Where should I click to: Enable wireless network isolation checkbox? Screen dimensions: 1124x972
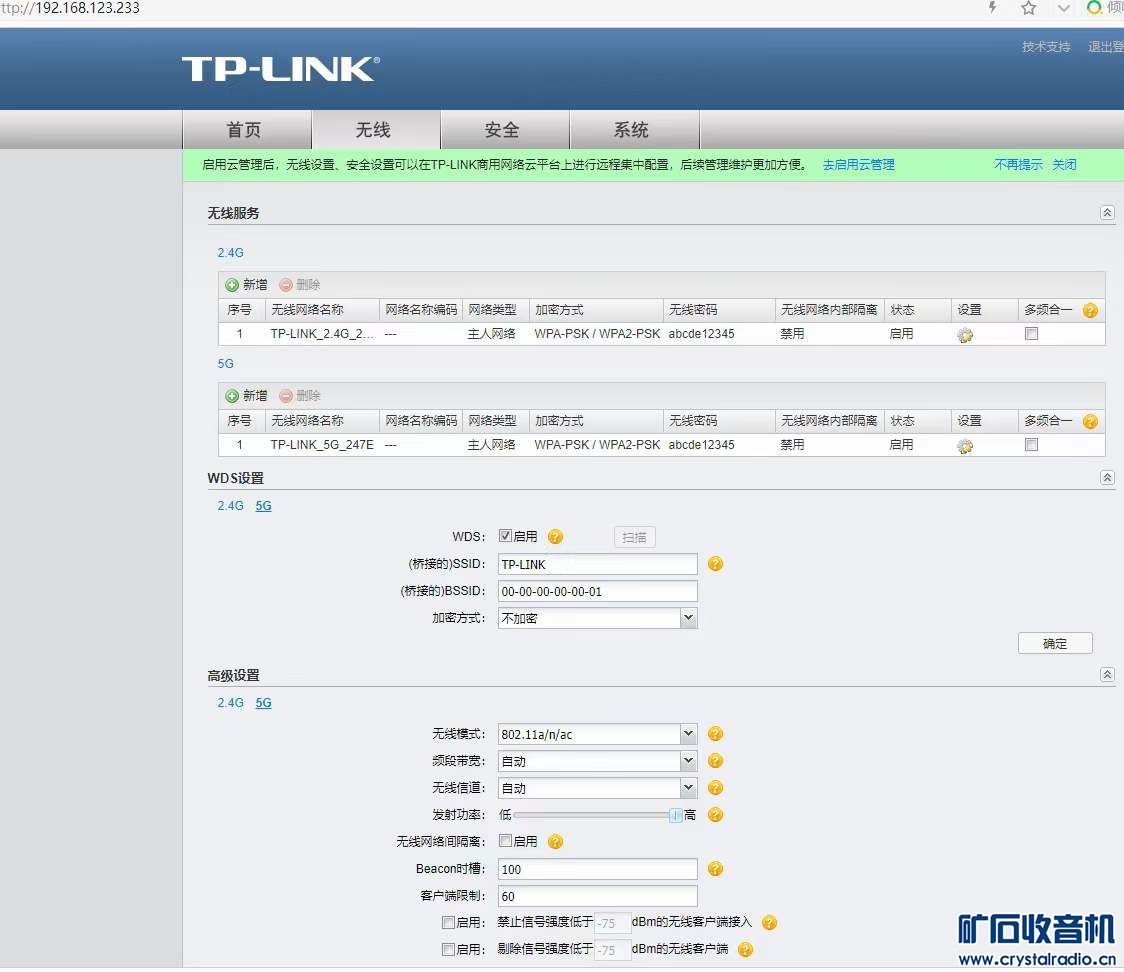click(x=505, y=841)
